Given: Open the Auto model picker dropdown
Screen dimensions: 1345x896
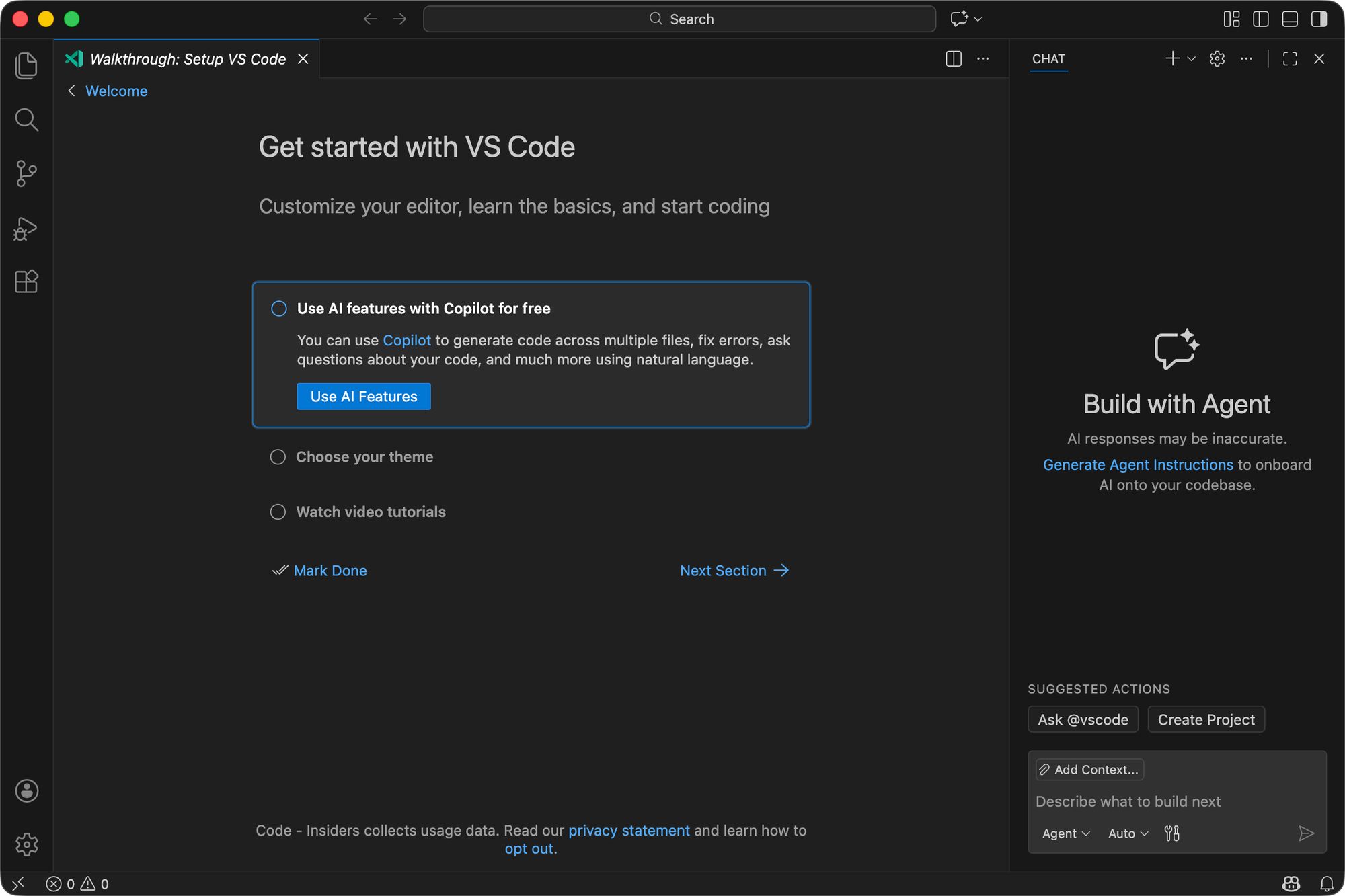Looking at the screenshot, I should (1128, 833).
